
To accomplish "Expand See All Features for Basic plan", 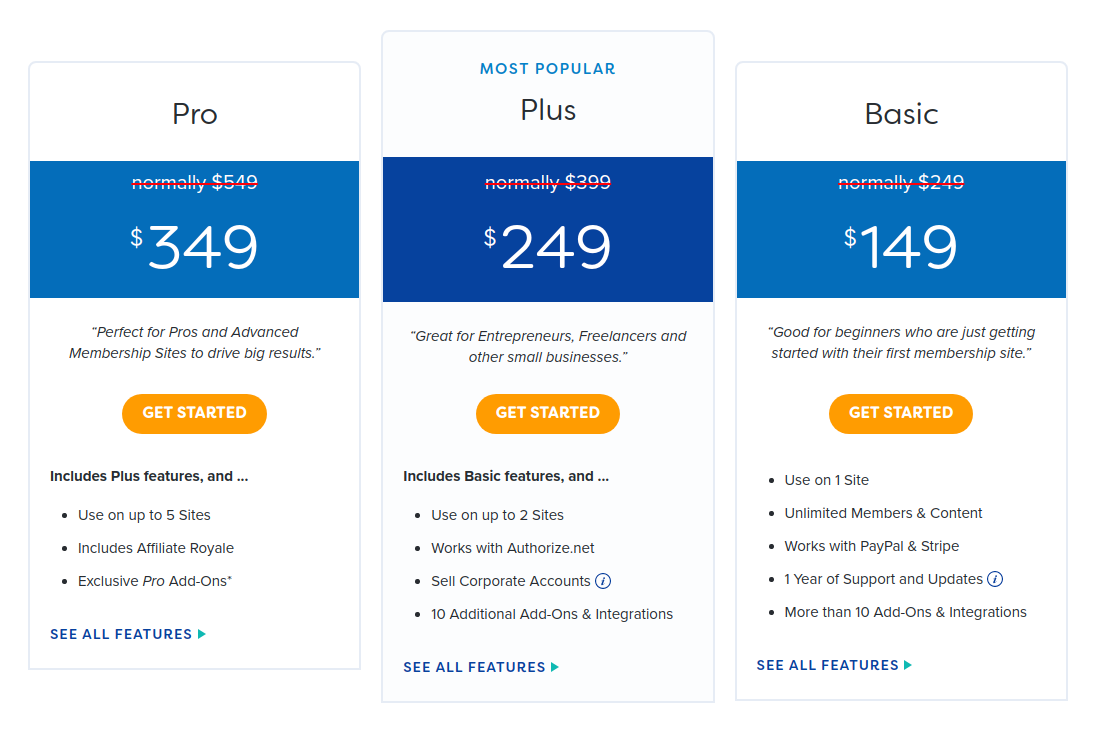I will (834, 665).
